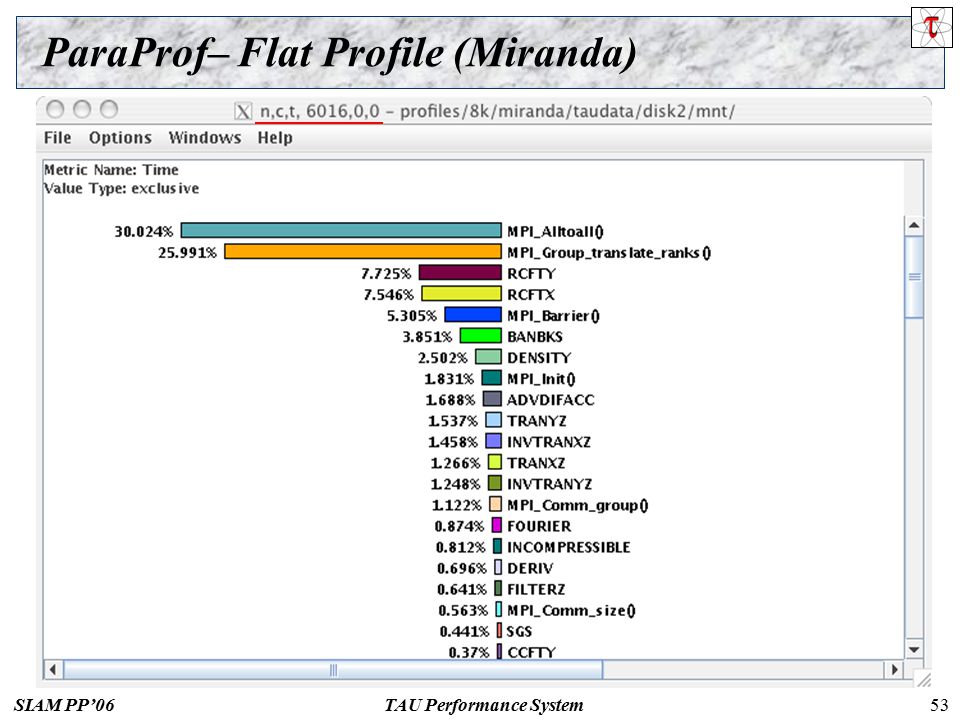Click the CCFTY purple bar
Screen dimensions: 960x720
click(x=500, y=651)
